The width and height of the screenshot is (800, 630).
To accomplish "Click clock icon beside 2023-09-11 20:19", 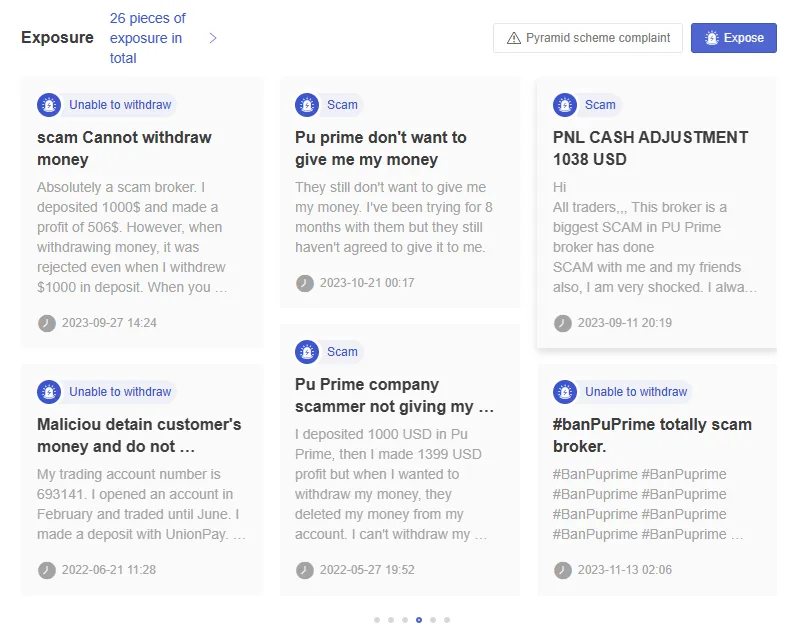I will click(563, 323).
